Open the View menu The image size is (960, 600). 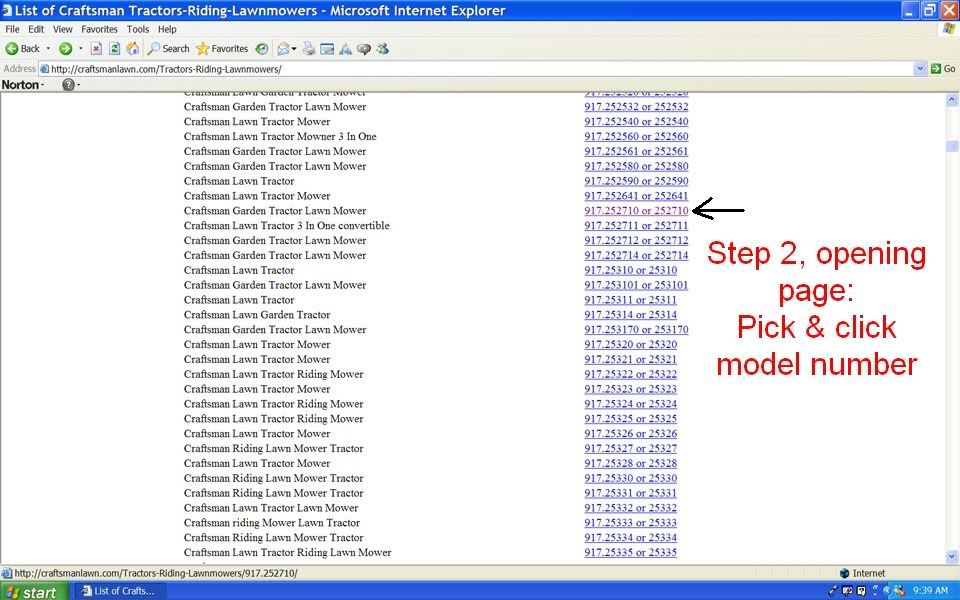[x=62, y=29]
